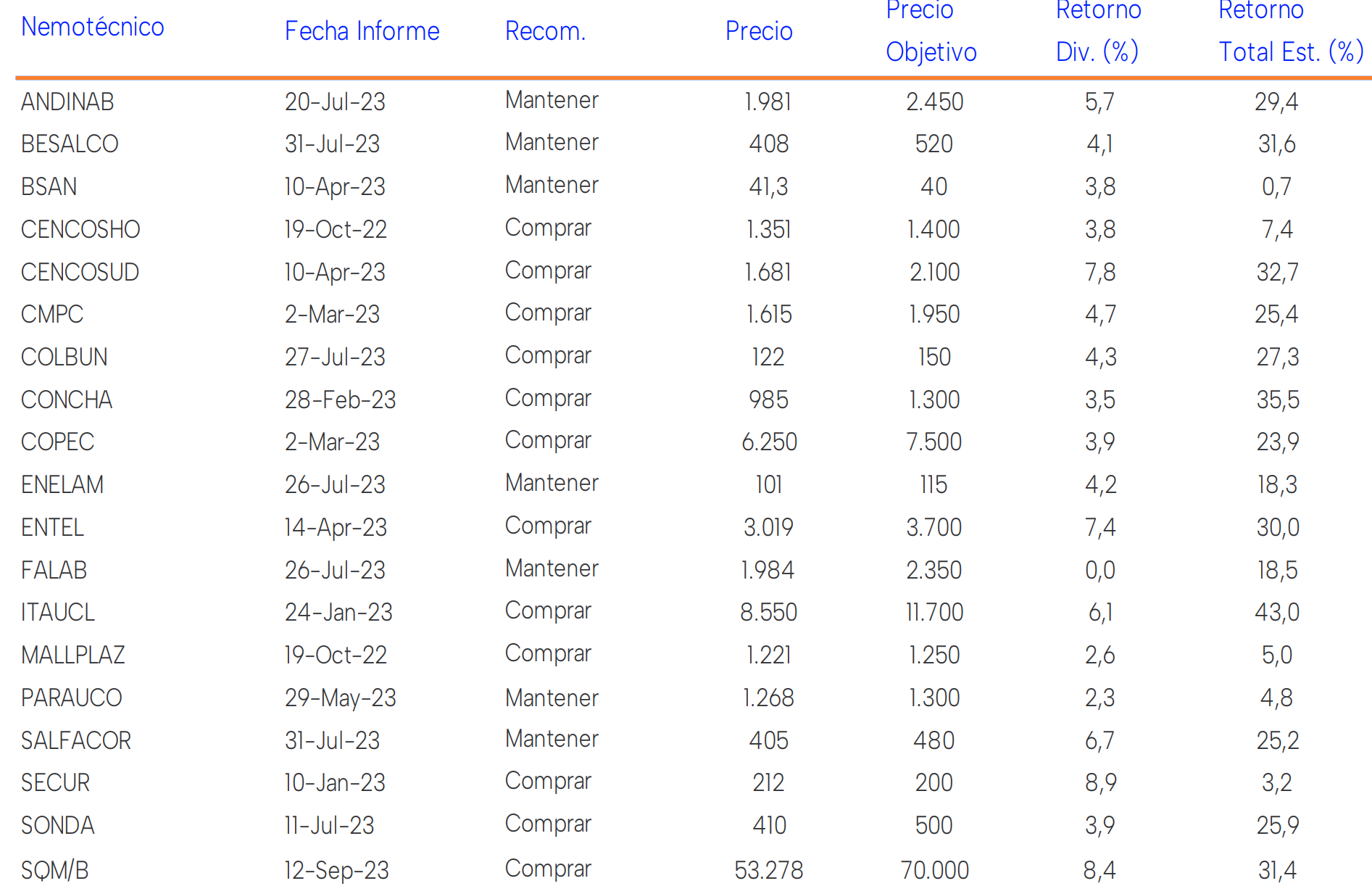
Task: Click the total return 43,0 value
Action: (x=1277, y=612)
